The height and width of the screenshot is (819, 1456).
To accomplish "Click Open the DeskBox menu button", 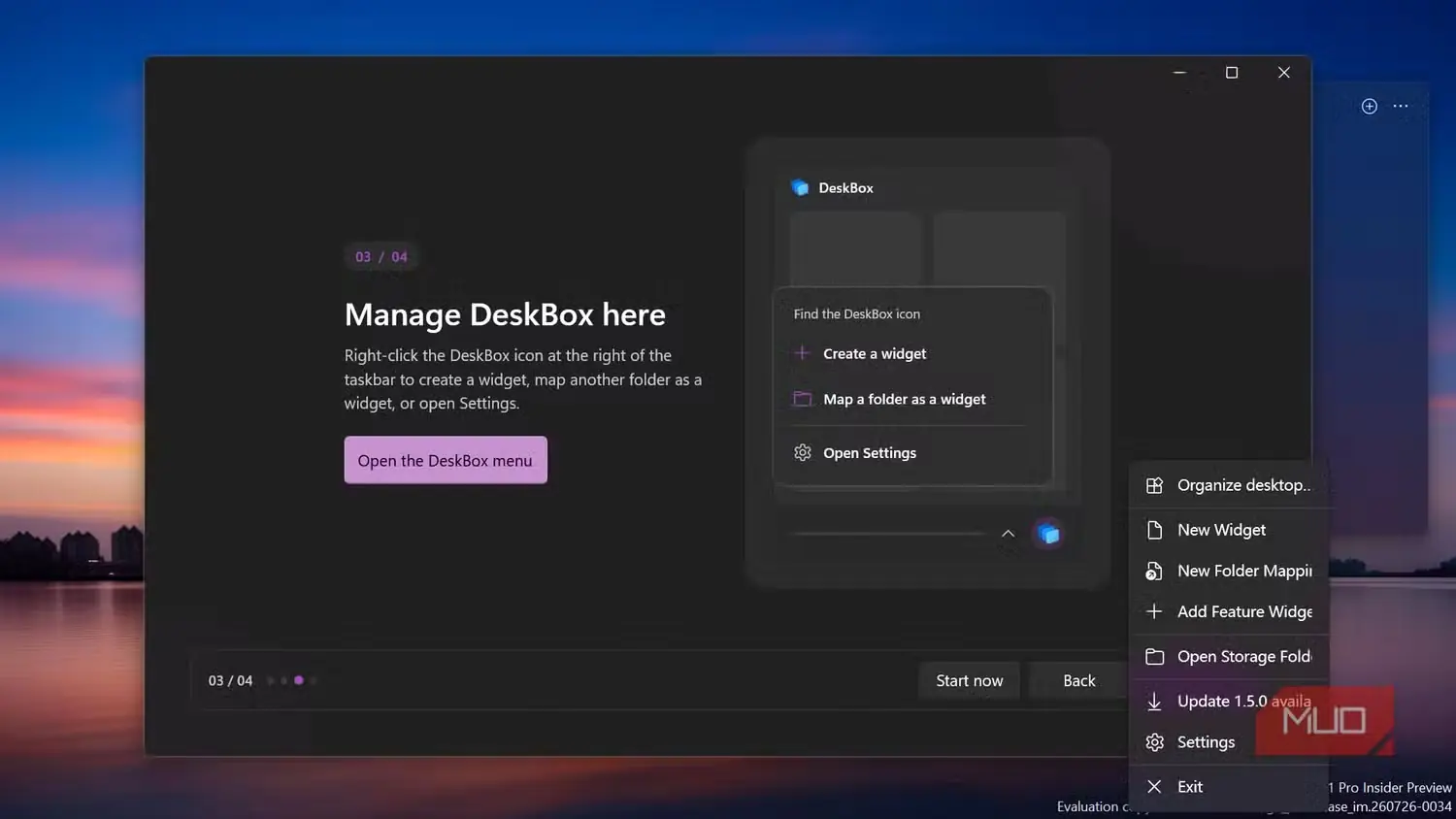I will click(446, 460).
